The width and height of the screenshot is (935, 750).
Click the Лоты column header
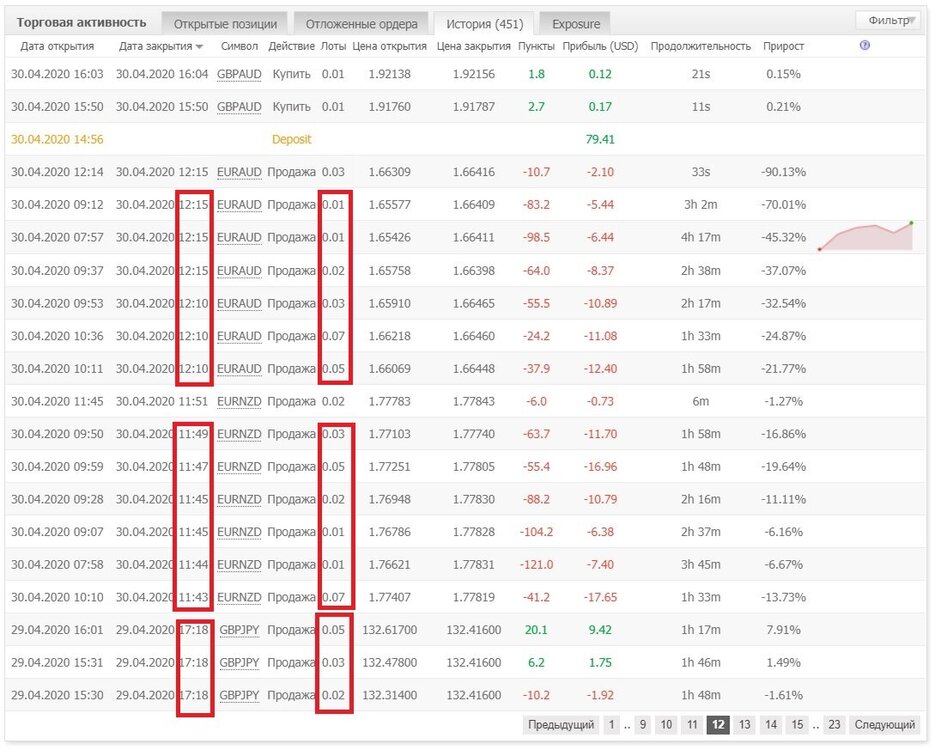click(x=333, y=46)
